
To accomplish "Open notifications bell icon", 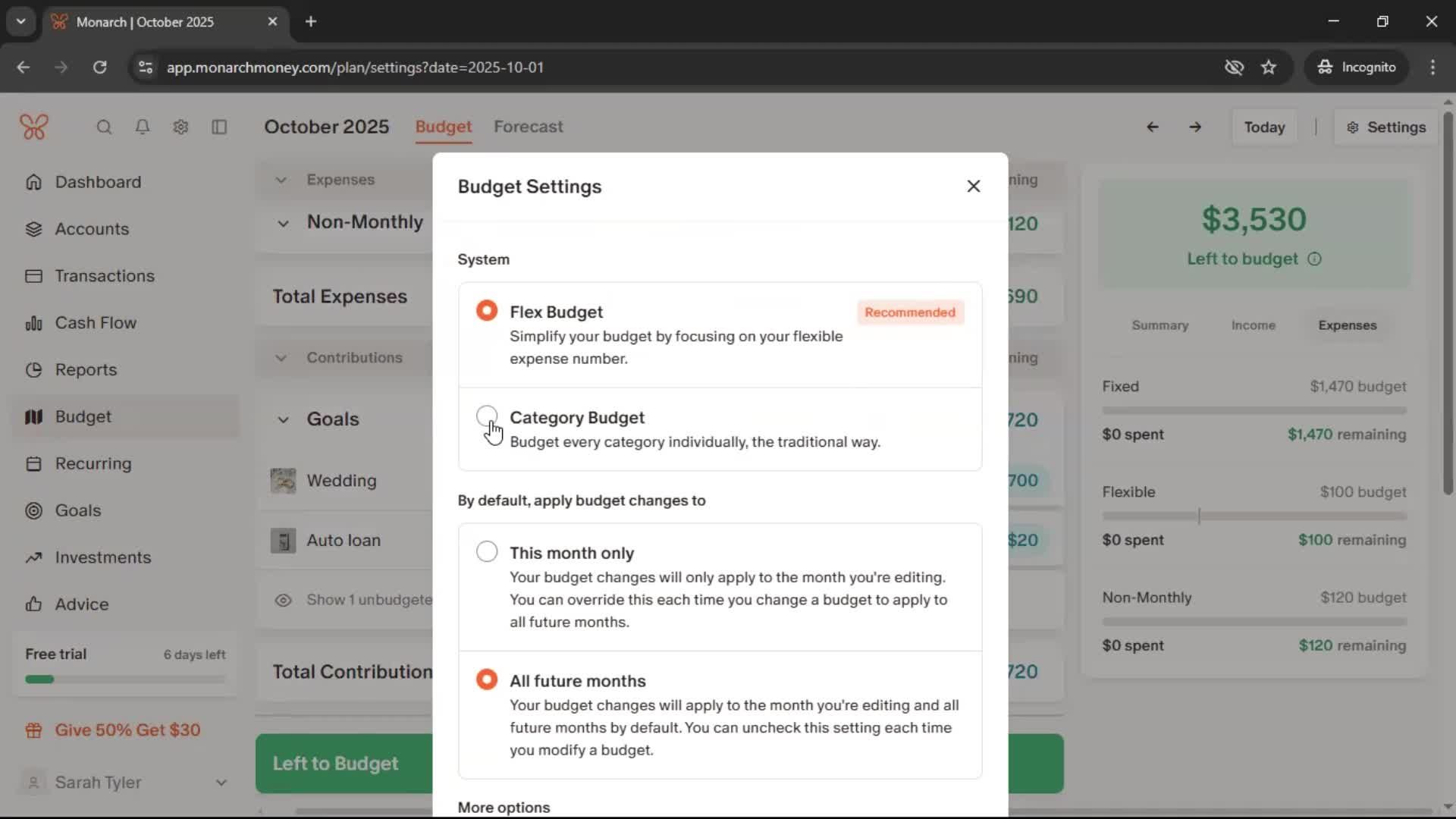I will 143,127.
